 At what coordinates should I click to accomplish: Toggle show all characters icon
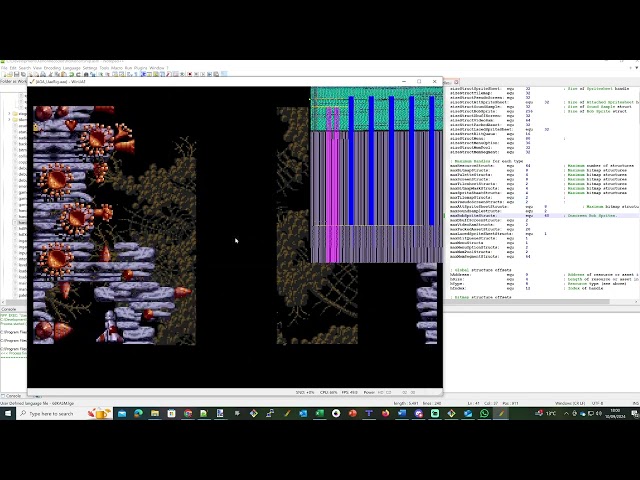coord(136,74)
